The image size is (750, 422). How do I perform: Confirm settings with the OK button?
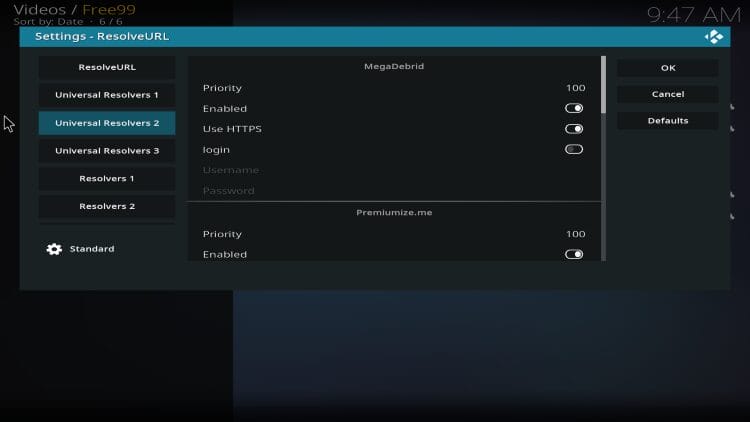coord(668,68)
